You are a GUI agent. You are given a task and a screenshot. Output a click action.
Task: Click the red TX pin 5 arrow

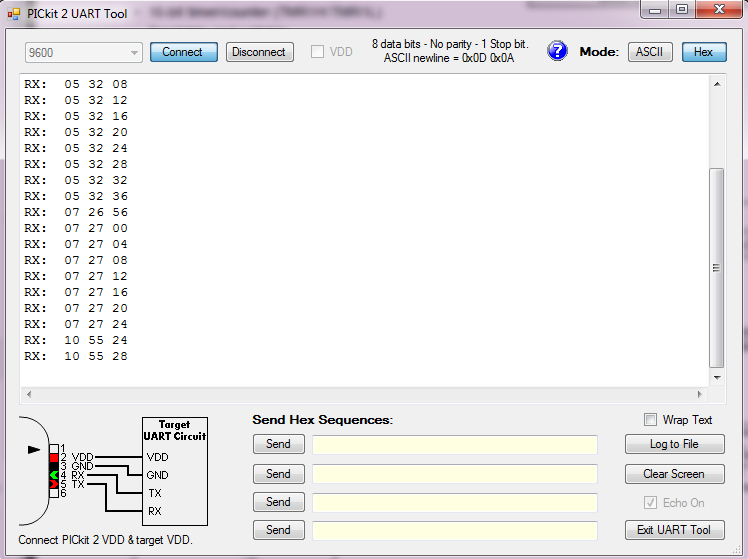54,484
